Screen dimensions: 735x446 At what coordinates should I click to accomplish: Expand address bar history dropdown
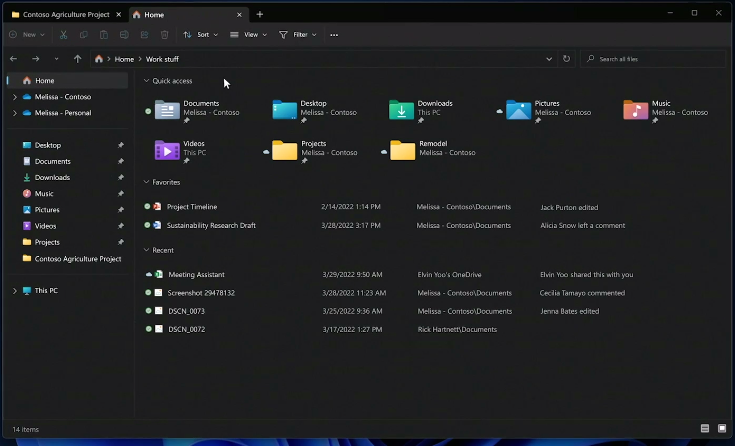click(549, 59)
